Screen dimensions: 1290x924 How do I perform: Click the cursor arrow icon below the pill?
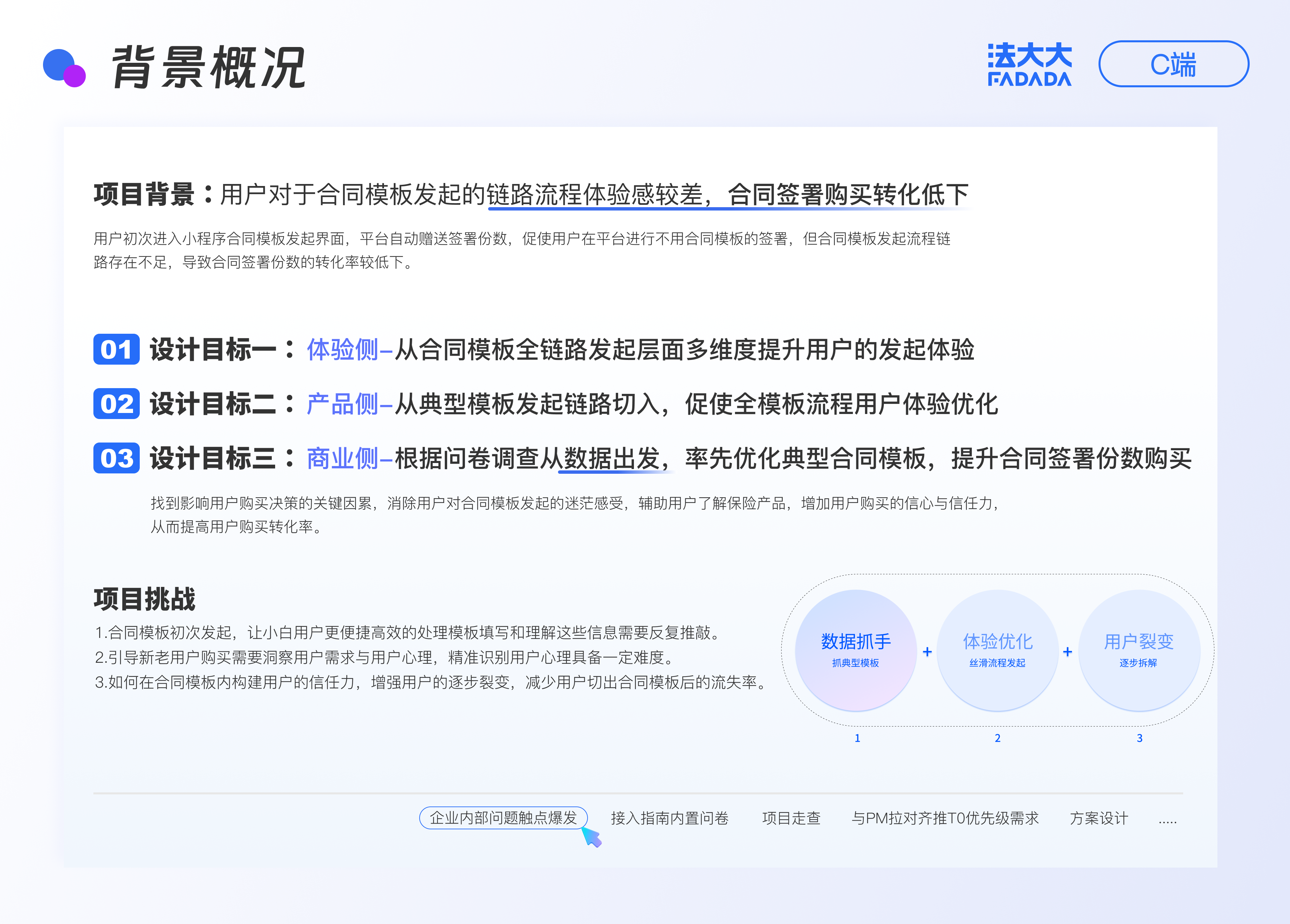592,837
